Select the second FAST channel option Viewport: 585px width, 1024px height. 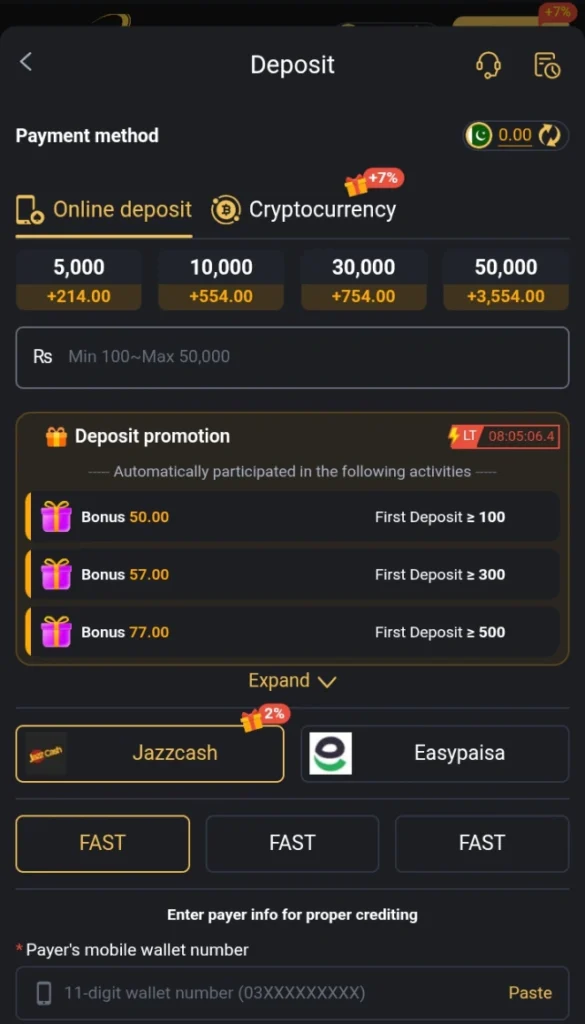pyautogui.click(x=291, y=843)
